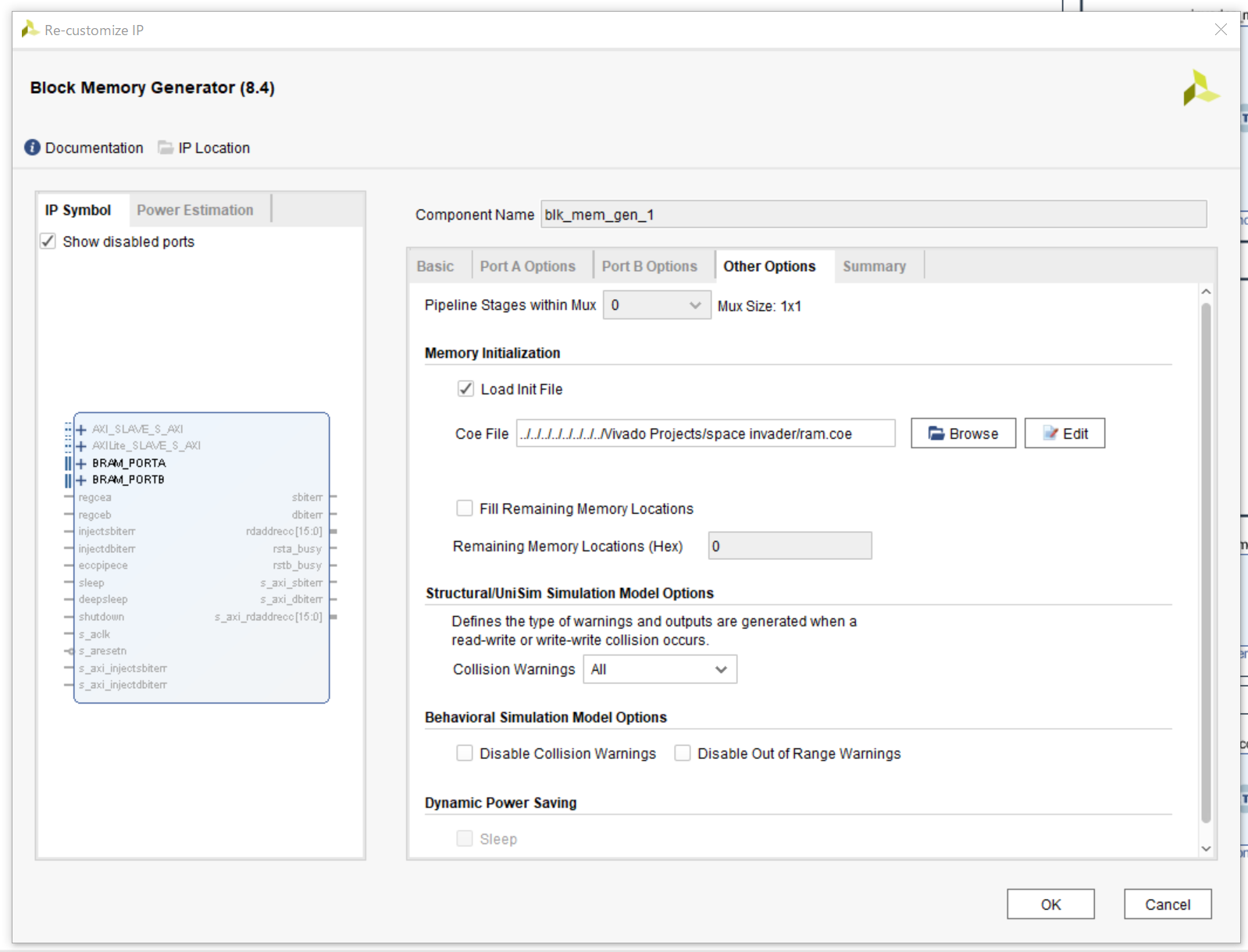Expand the BRAM_PORTA plus icon
Screen dimensions: 1248x952
(81, 463)
